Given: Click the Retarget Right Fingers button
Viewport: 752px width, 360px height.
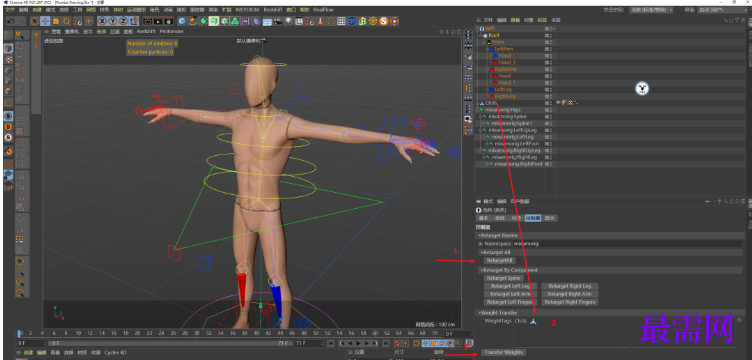Looking at the screenshot, I should click(x=570, y=302).
